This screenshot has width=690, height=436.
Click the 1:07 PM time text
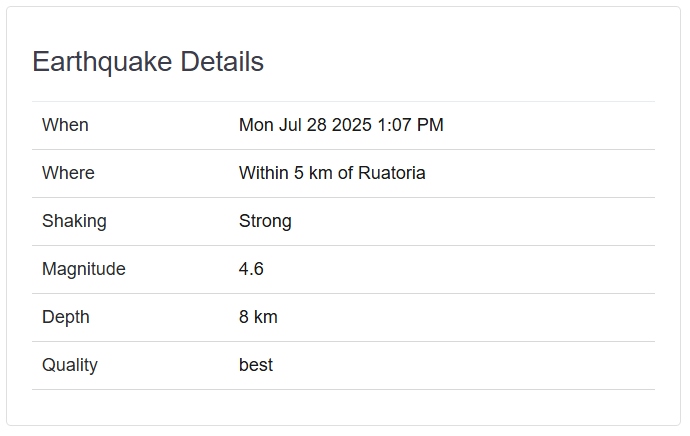(x=410, y=125)
